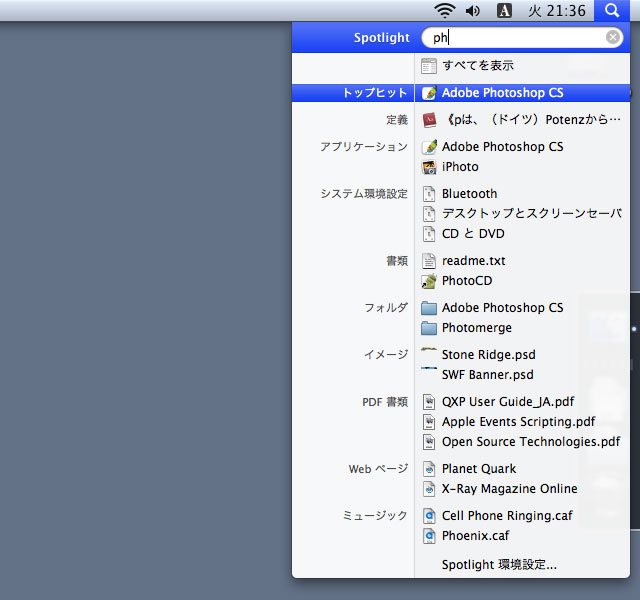
Task: Launch Adobe Photoshop CS under applications
Action: 502,147
